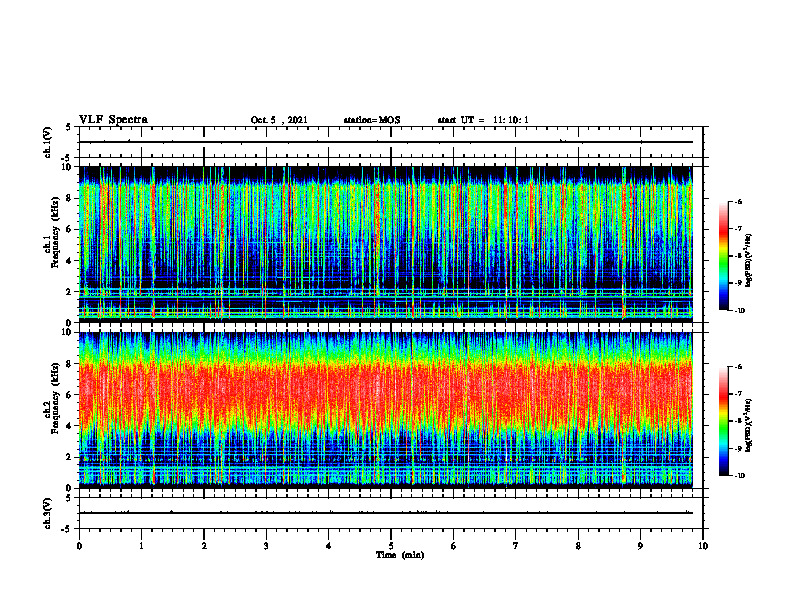792x612 pixels.
Task: Click the "10" kHz tick of ch.2 spectrogram
Action: coord(69,332)
